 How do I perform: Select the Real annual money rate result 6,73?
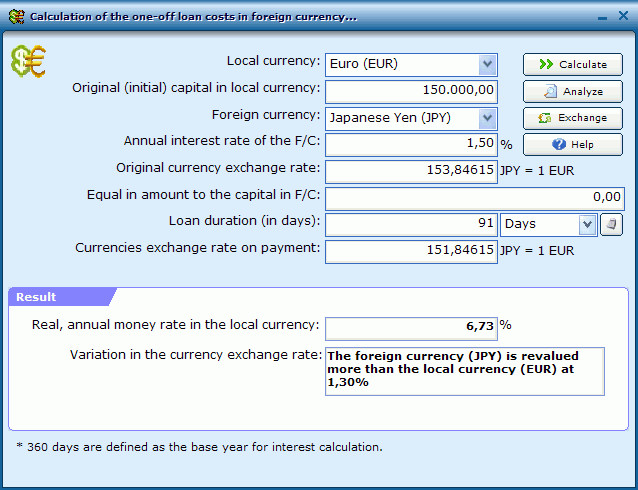coord(411,328)
